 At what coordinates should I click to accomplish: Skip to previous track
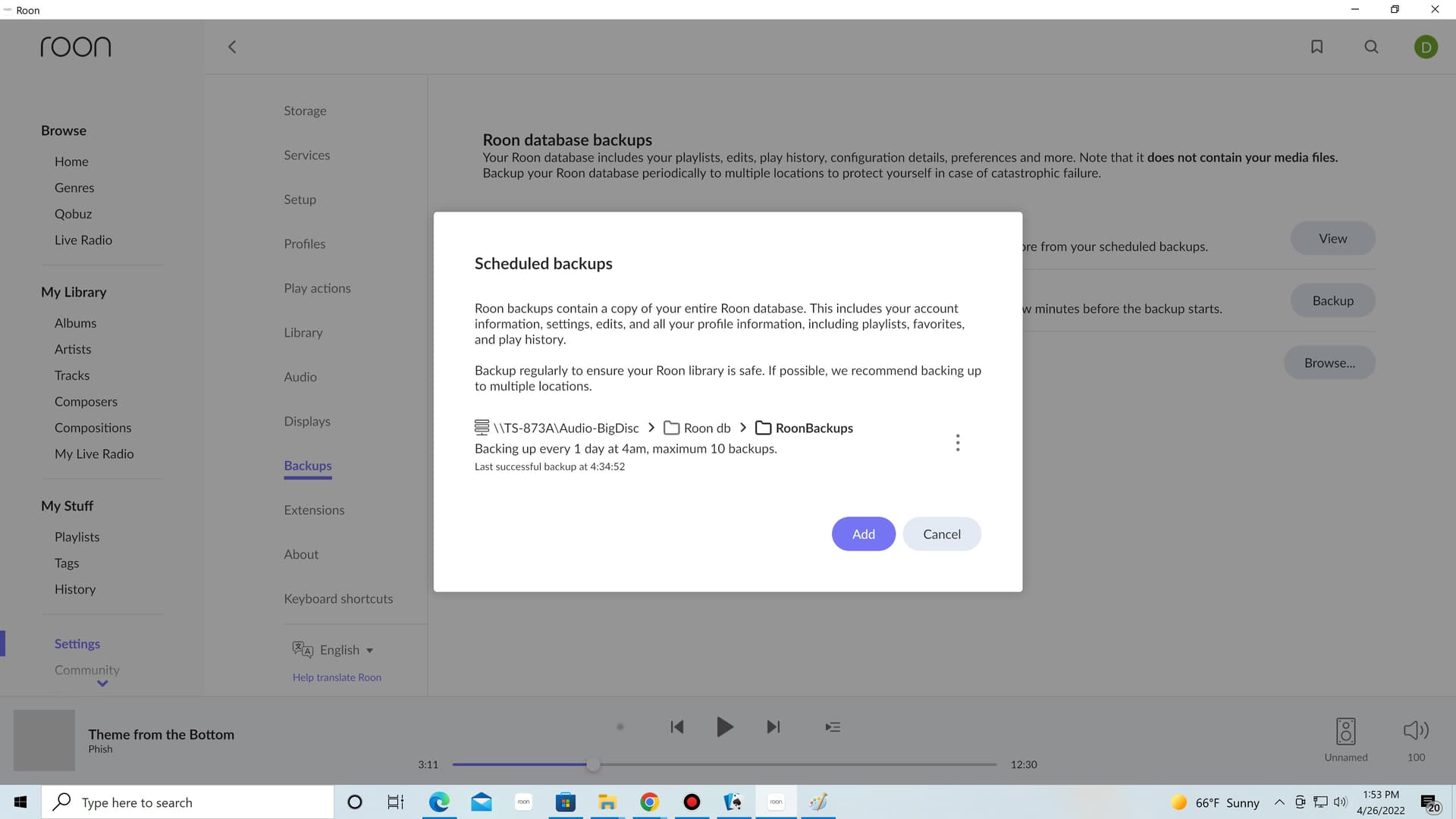coord(677,726)
